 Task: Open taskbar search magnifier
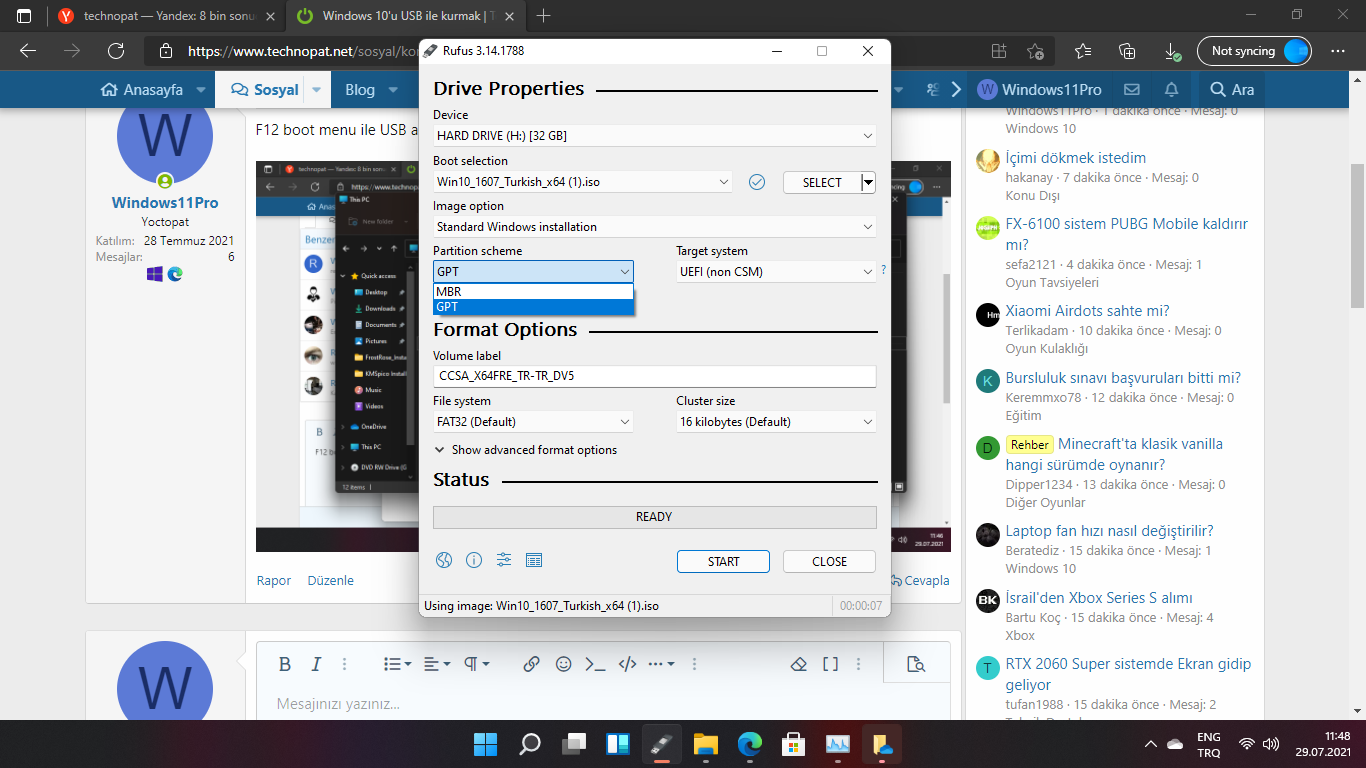tap(530, 744)
